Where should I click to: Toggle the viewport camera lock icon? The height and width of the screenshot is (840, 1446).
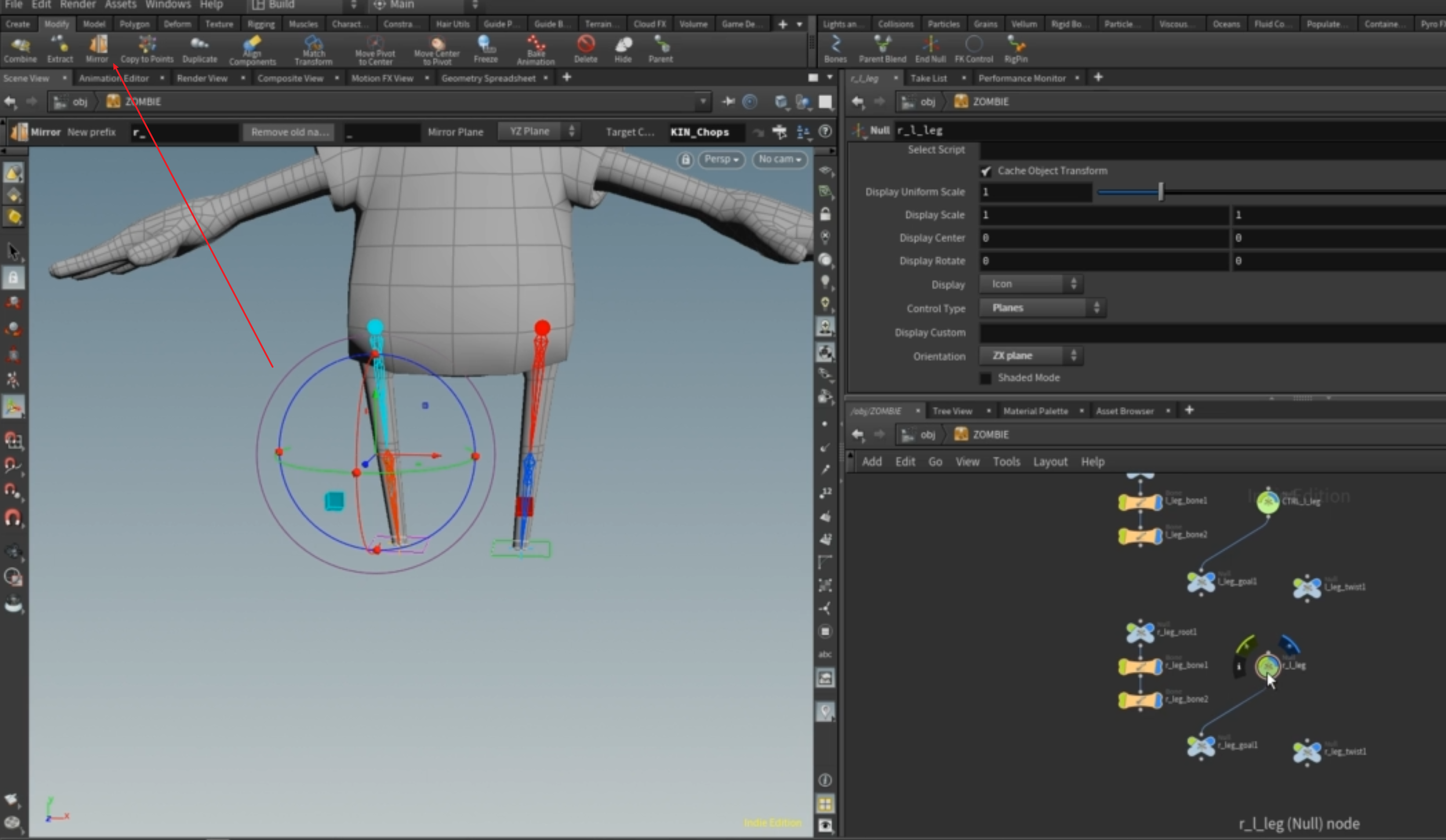tap(685, 160)
